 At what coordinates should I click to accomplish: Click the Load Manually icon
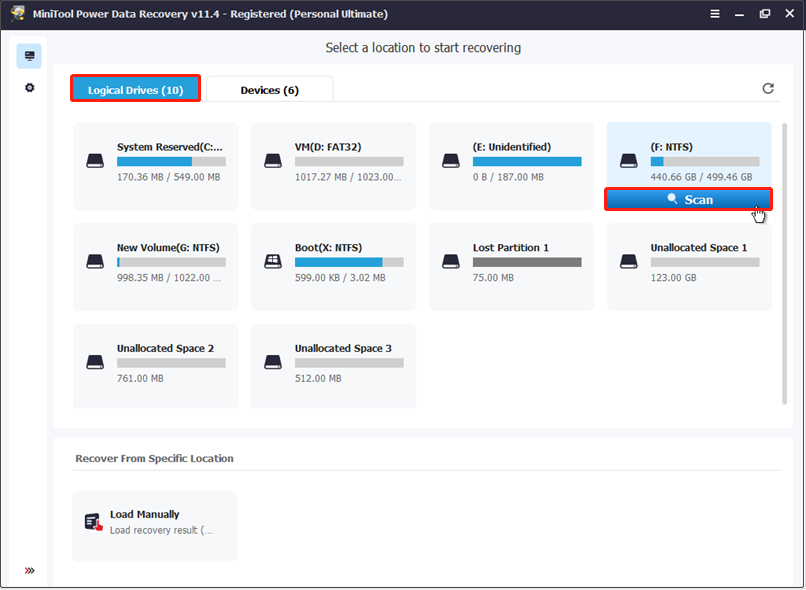click(94, 522)
